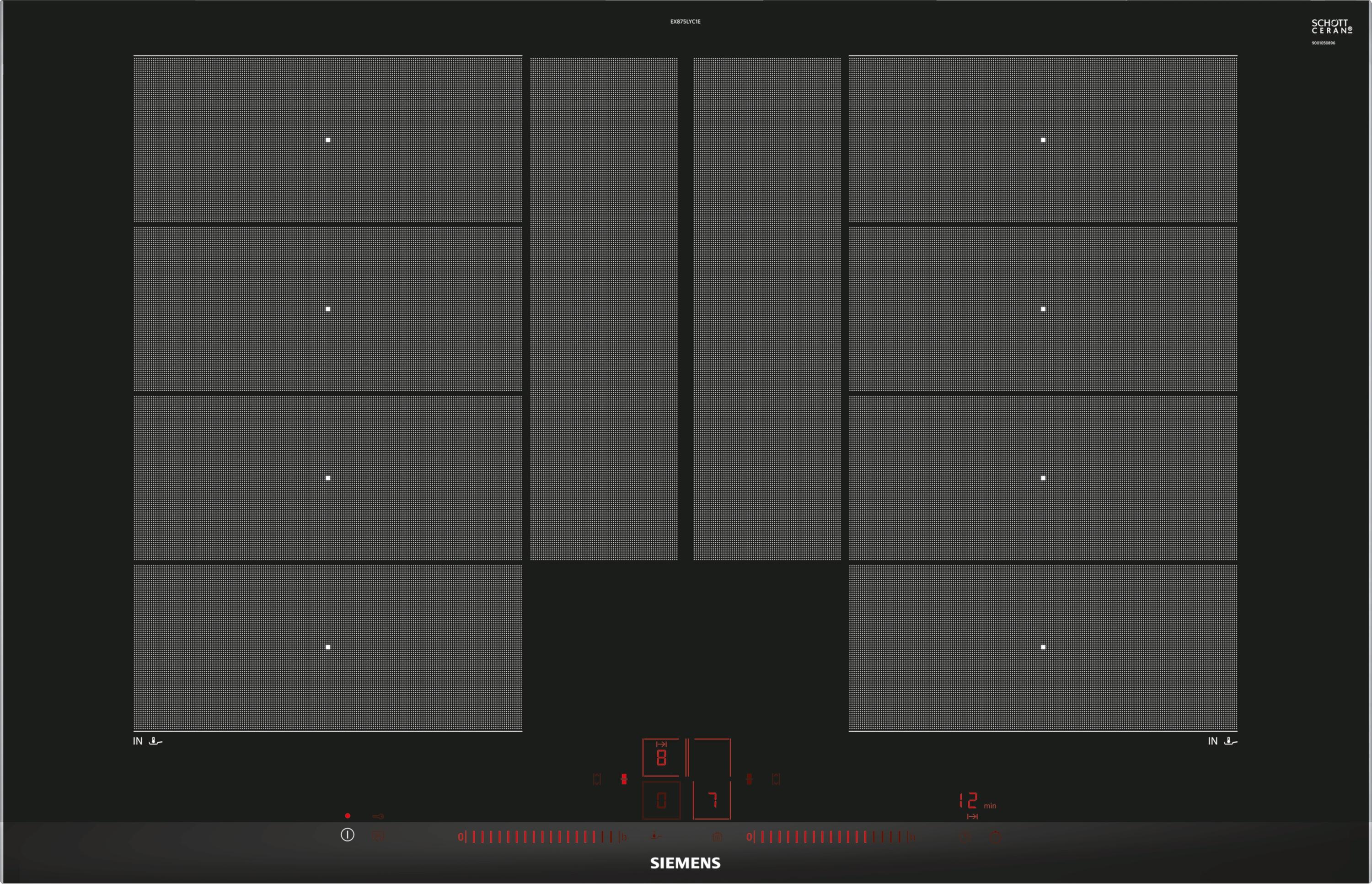Select the cooking zone display showing 7
This screenshot has width=1372, height=884.
pos(712,800)
